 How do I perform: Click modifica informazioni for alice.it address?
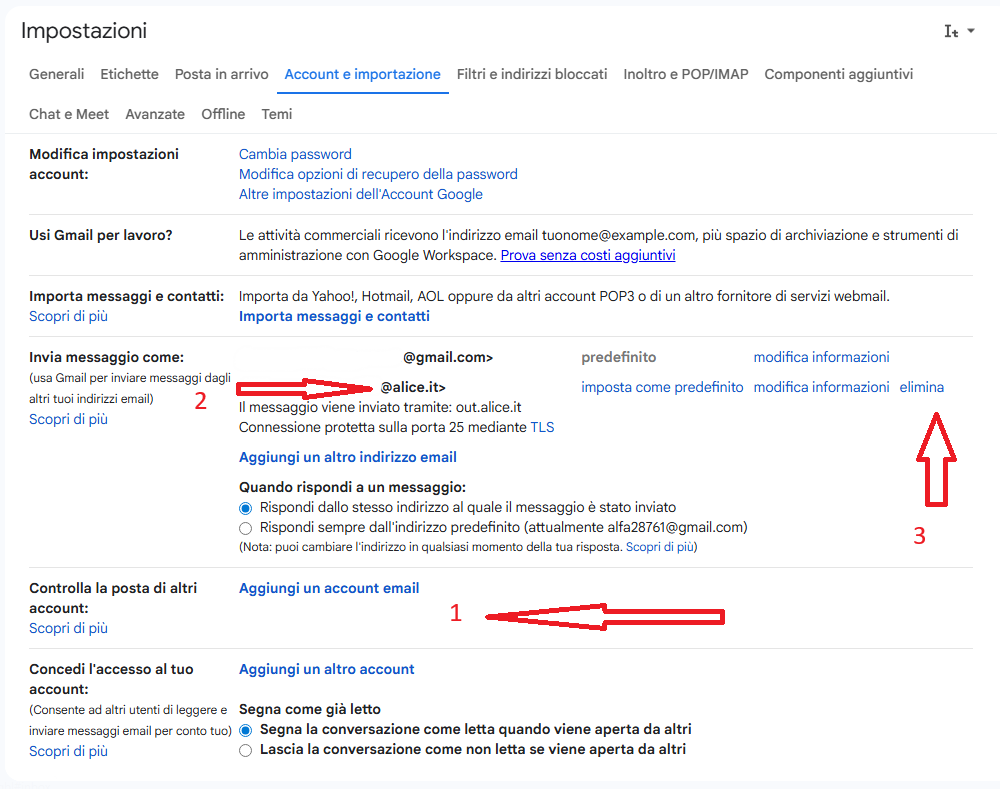(x=821, y=387)
